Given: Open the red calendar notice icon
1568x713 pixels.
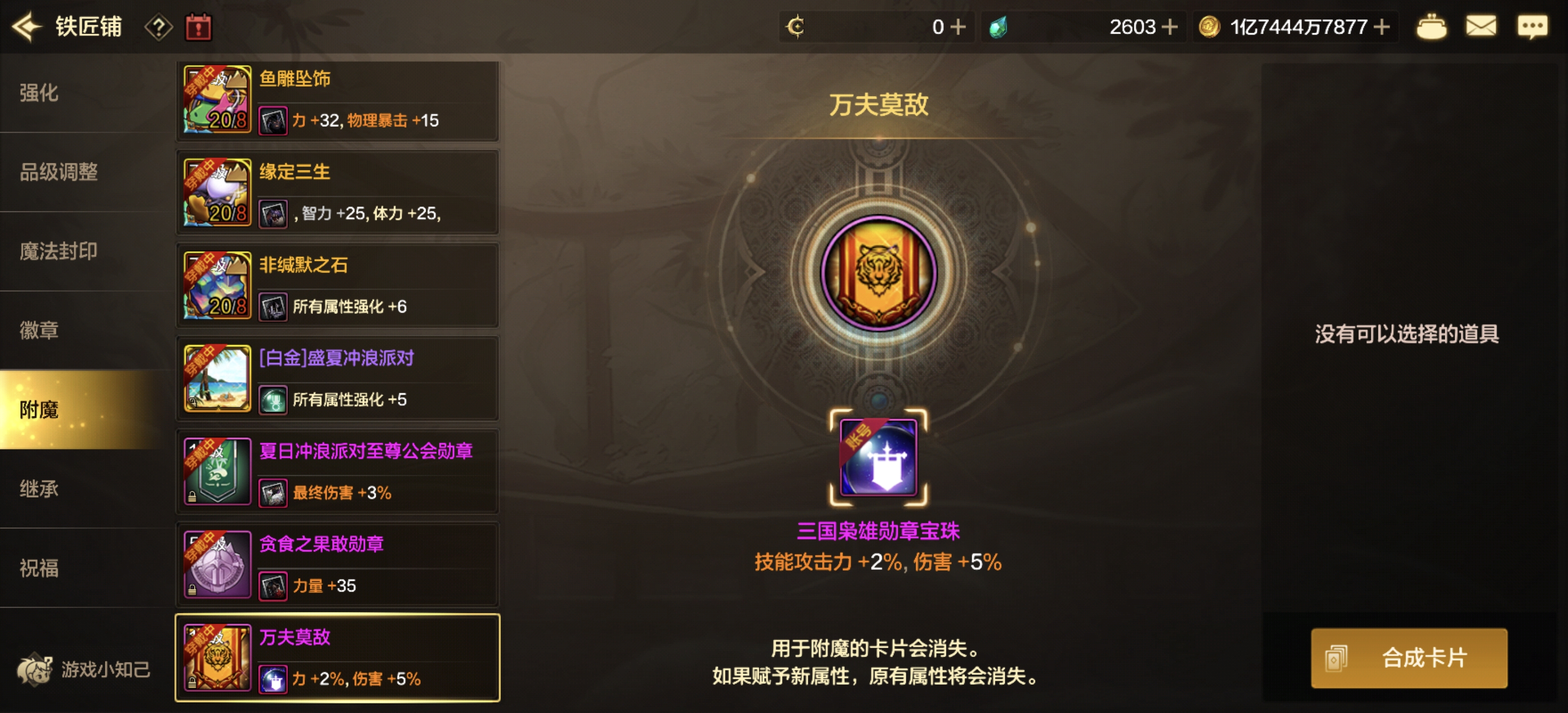Looking at the screenshot, I should [x=198, y=27].
